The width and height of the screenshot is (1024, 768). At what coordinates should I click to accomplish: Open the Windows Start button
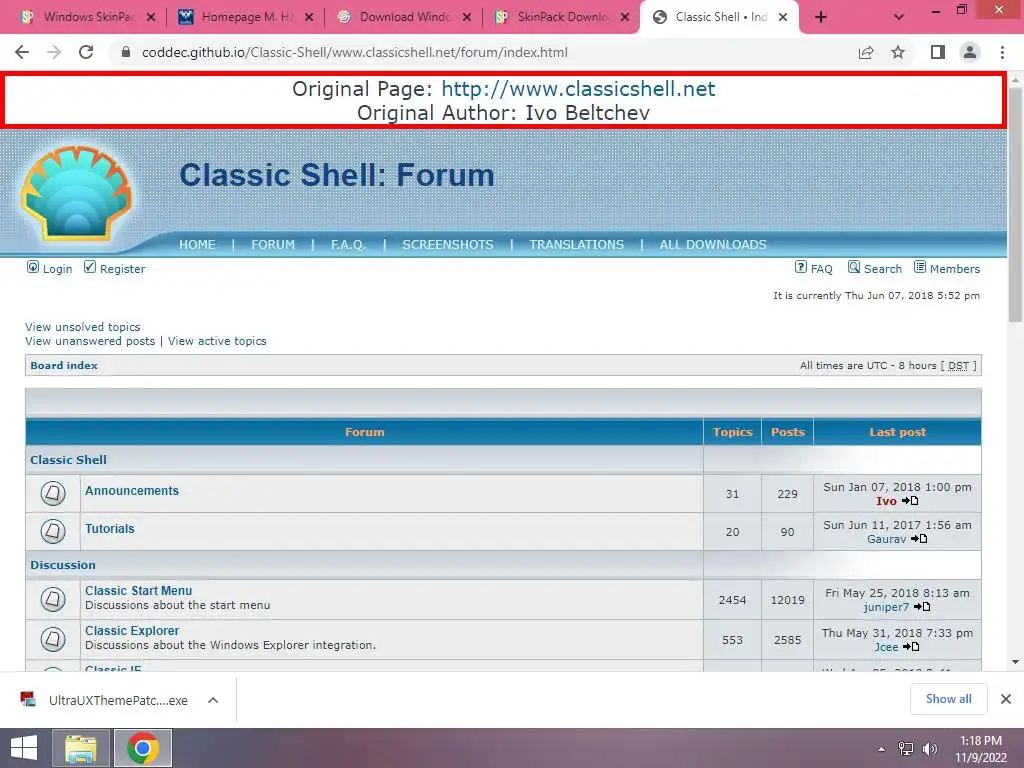[24, 748]
